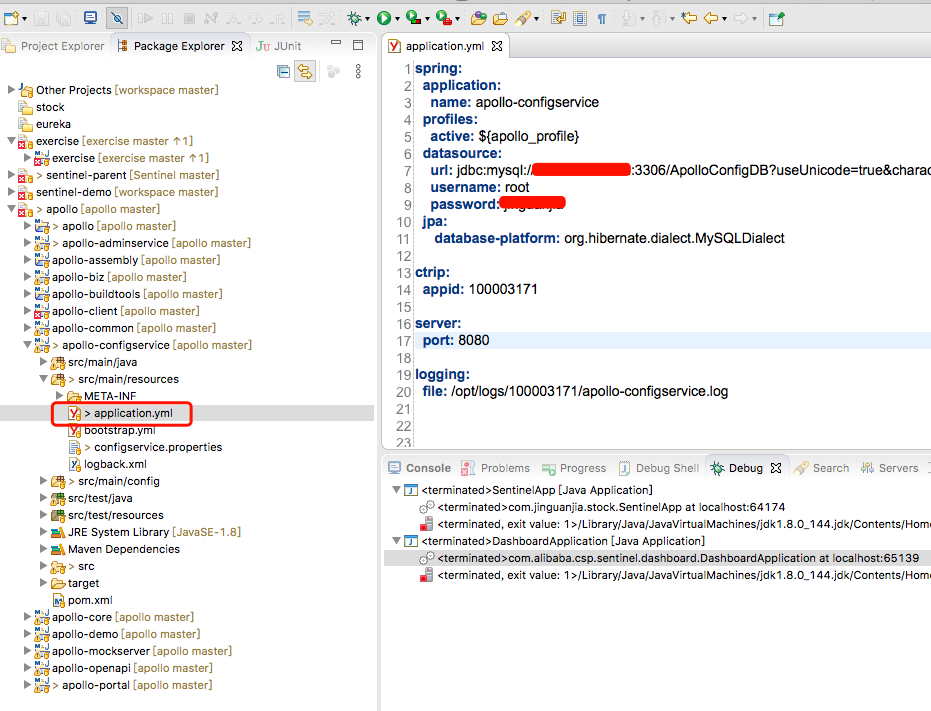Screen dimensions: 931x711
Task: Expand the sentinel-parent project
Action: coord(11,175)
